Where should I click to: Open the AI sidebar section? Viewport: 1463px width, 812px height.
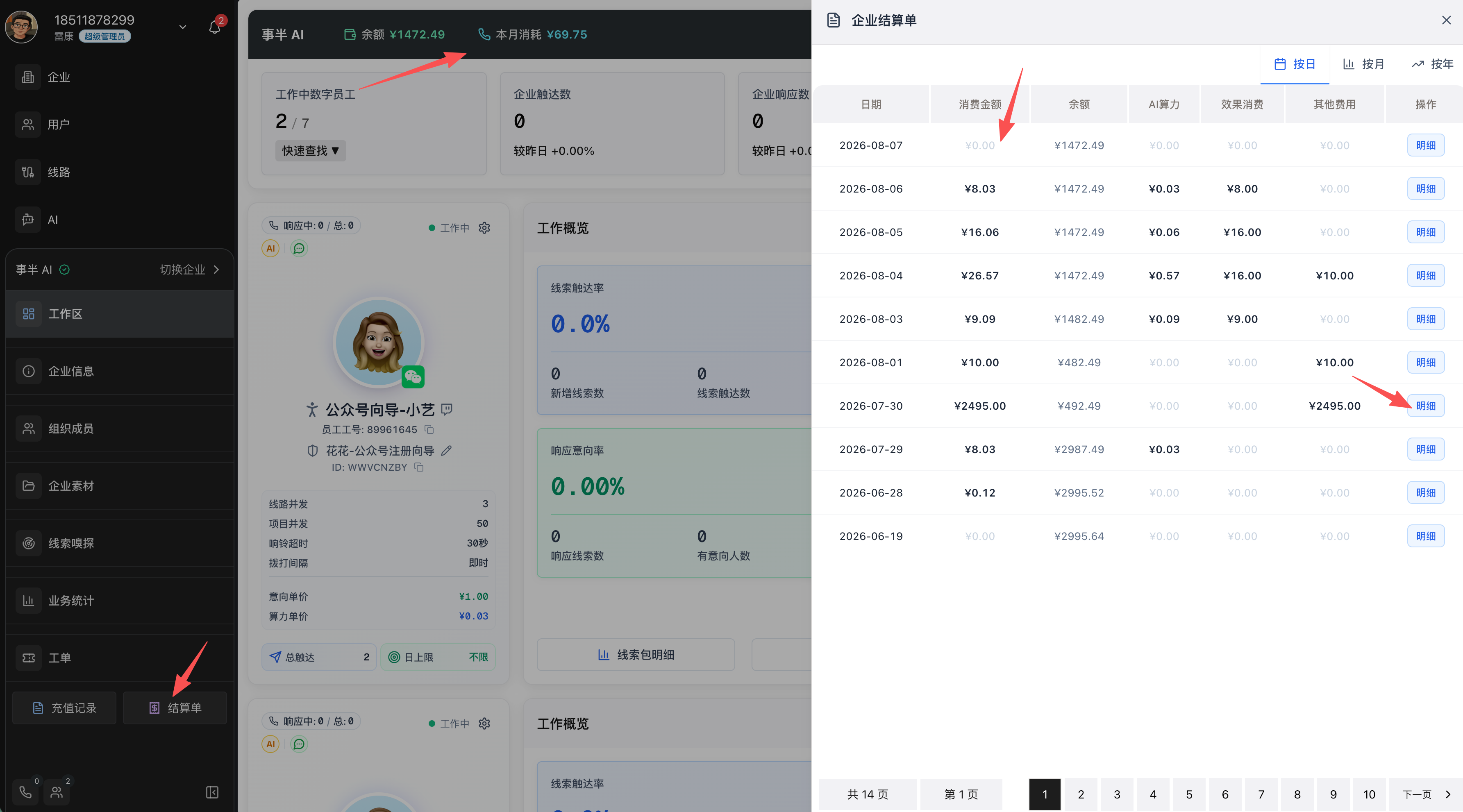(119, 220)
